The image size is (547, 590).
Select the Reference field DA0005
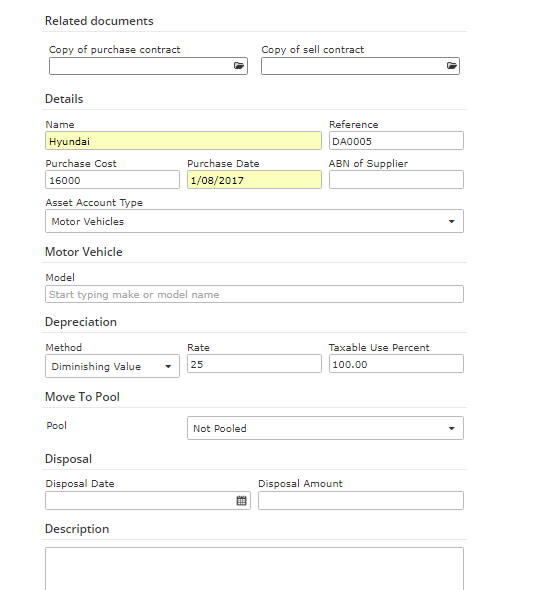pyautogui.click(x=396, y=141)
